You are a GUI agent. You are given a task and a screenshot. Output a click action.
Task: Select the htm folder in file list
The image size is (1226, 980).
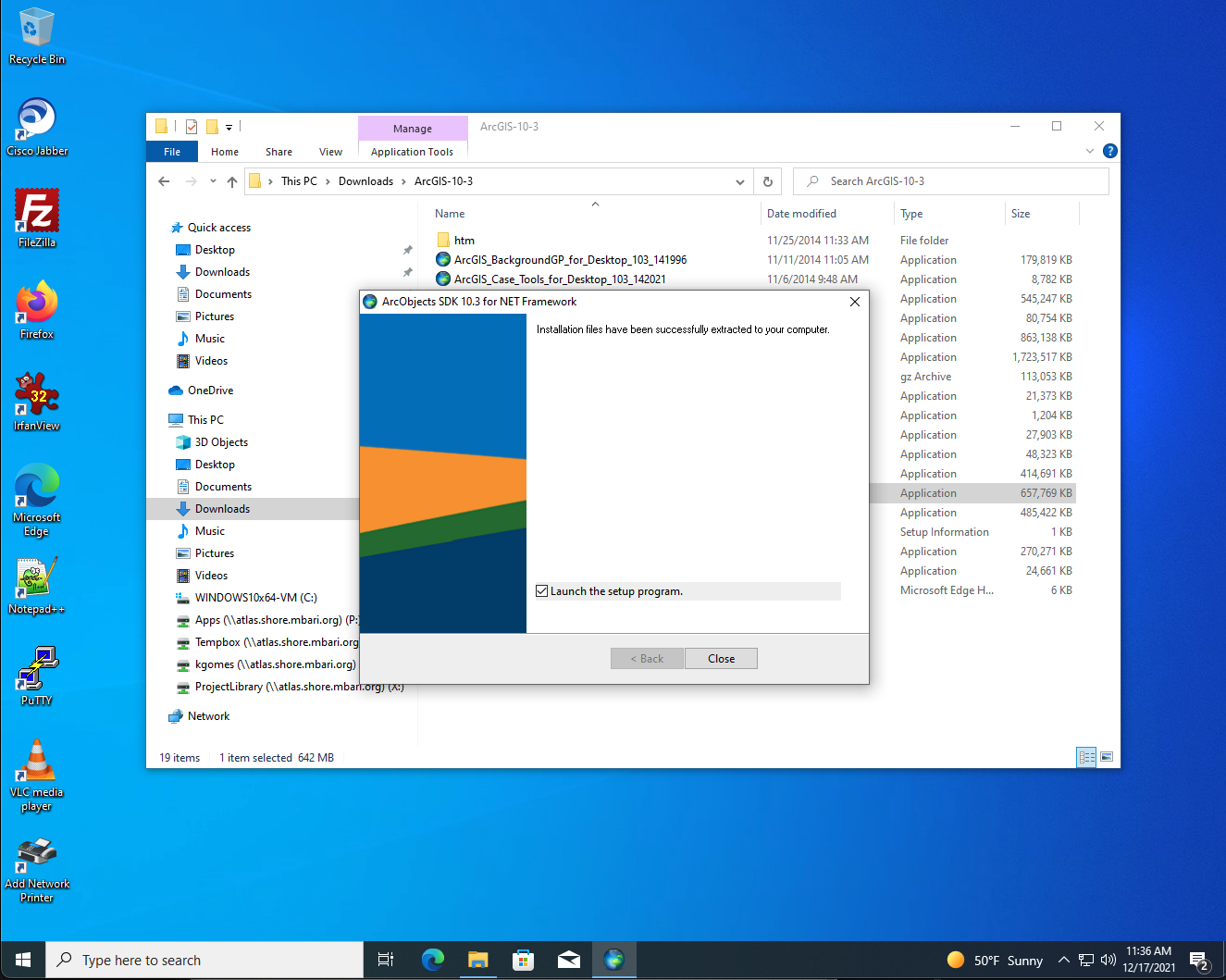pyautogui.click(x=464, y=241)
